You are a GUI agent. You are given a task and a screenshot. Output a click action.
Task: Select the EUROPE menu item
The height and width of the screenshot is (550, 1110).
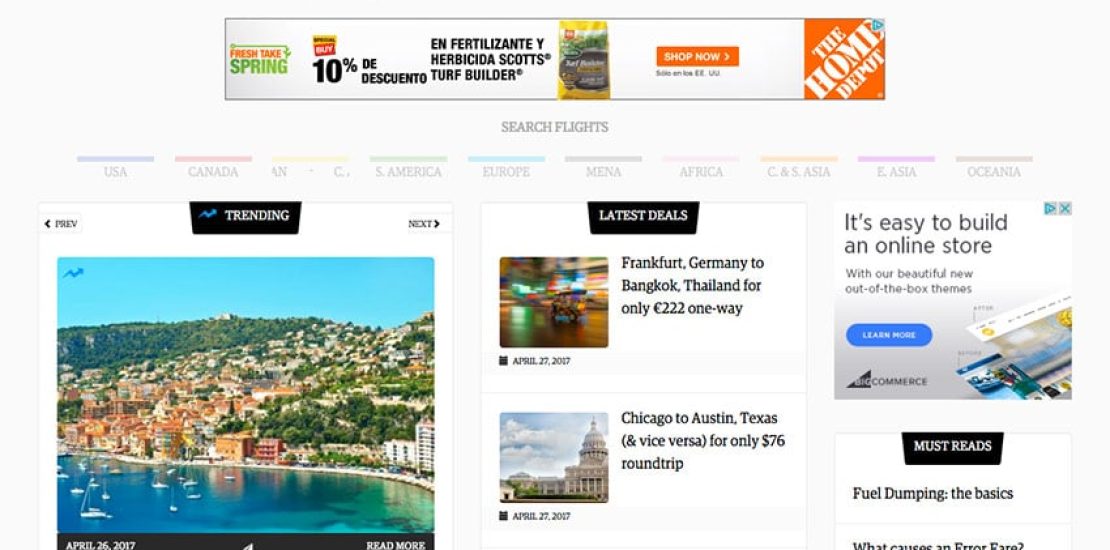pyautogui.click(x=506, y=172)
